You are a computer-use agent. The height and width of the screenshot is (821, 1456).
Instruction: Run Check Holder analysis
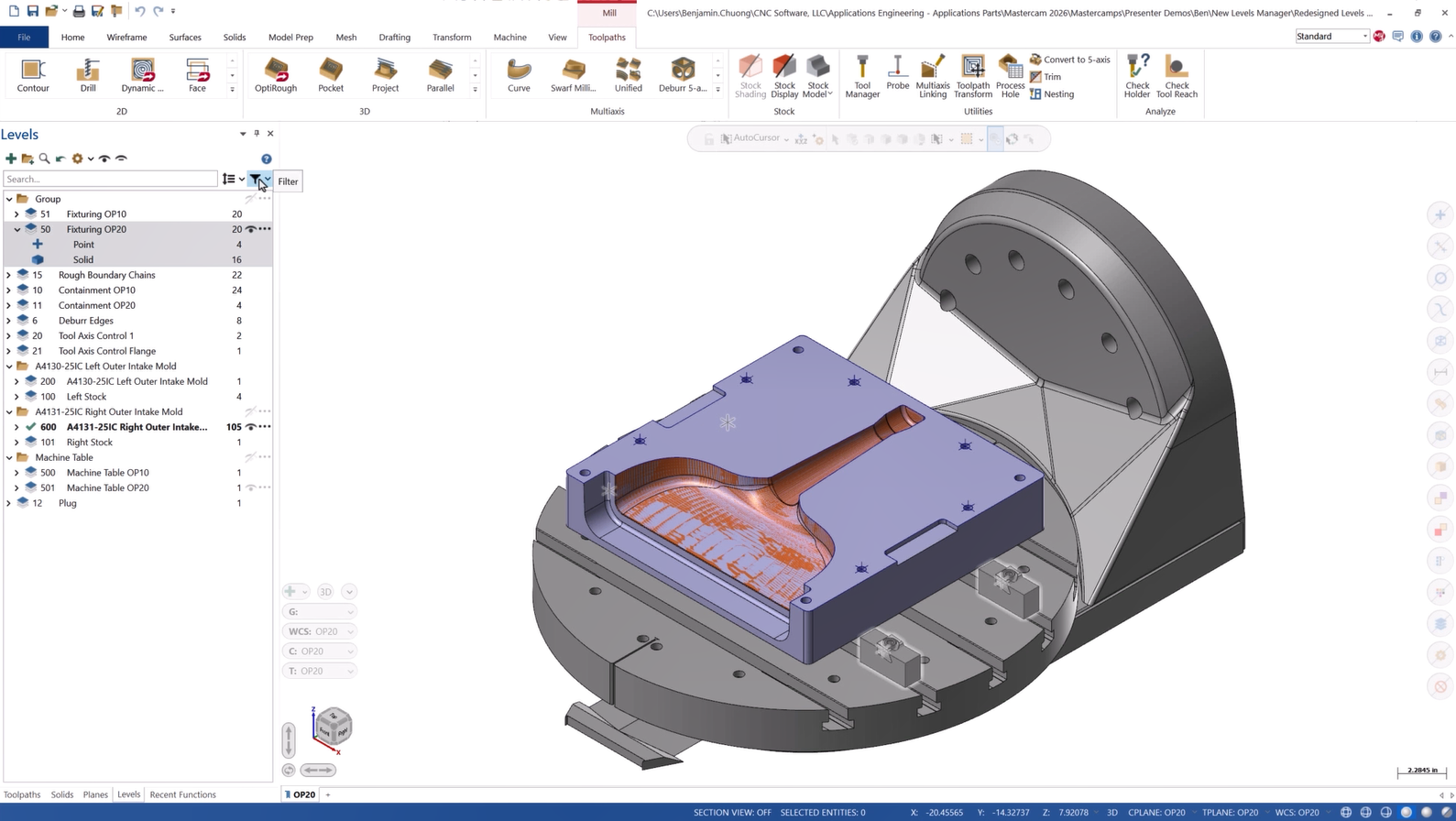coord(1137,76)
